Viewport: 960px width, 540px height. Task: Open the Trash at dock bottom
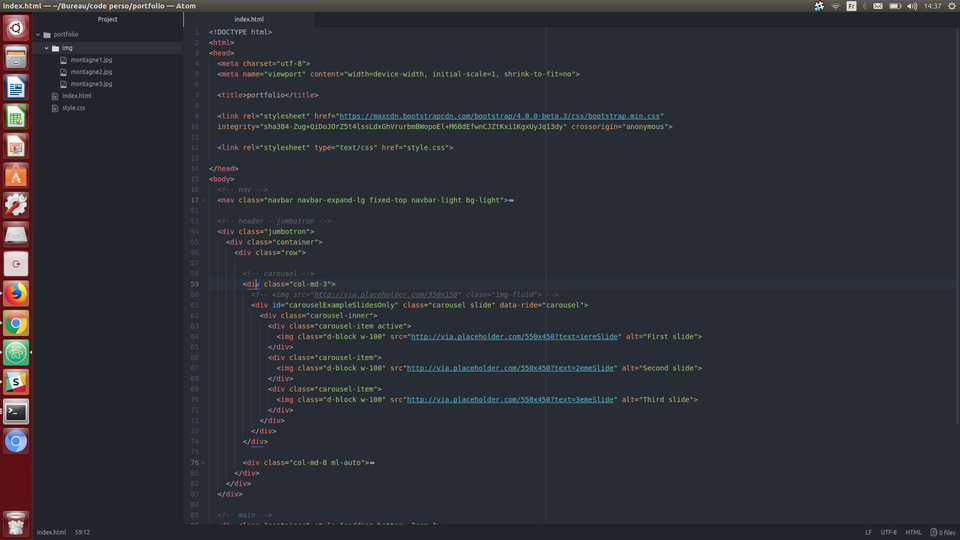(16, 524)
